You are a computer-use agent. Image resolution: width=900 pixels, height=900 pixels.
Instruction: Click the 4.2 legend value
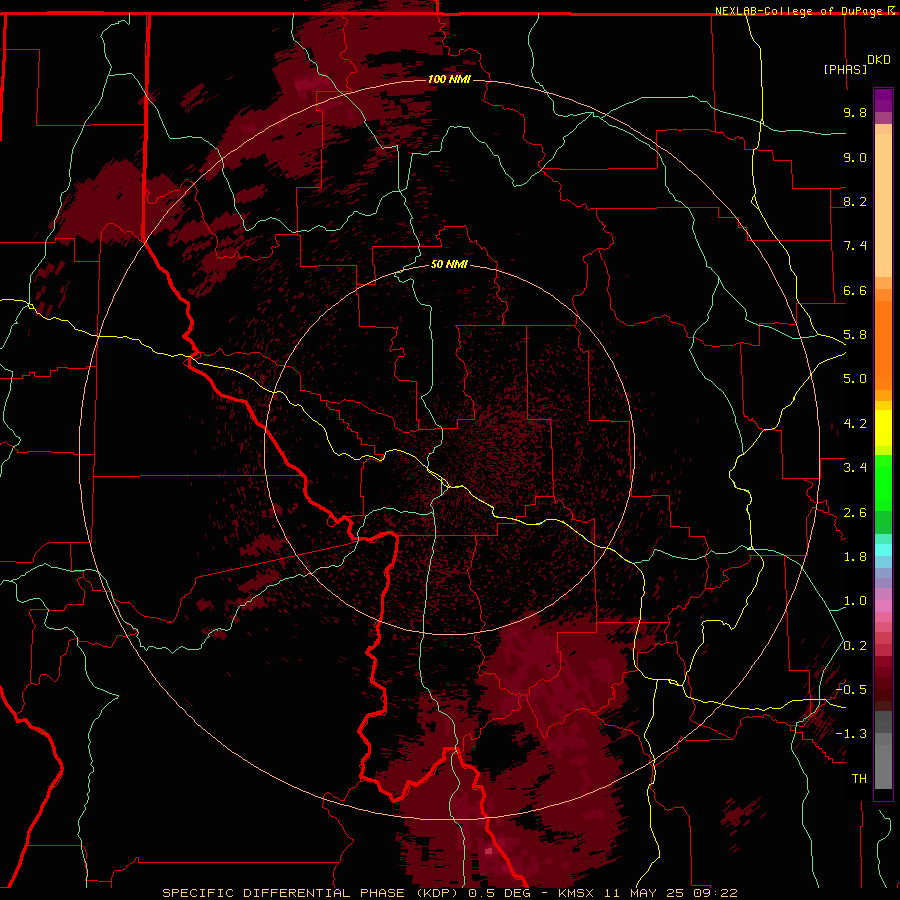855,424
